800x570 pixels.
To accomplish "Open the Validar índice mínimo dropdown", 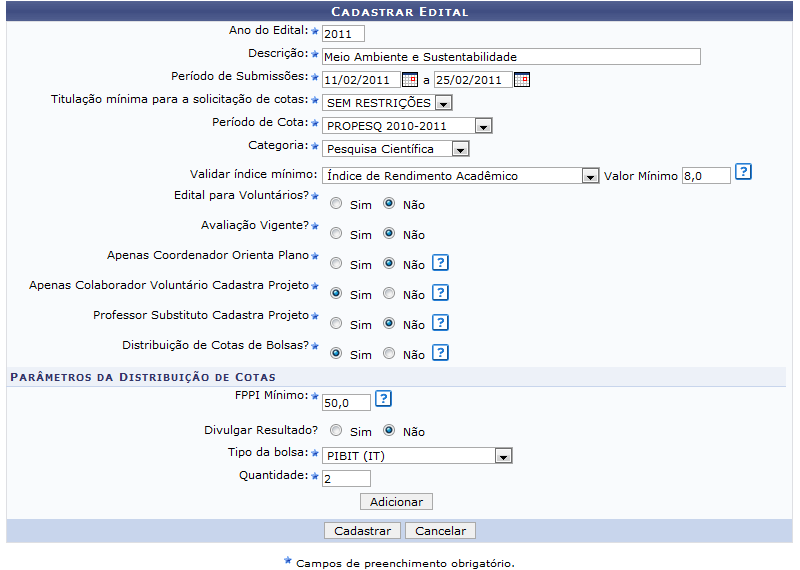I will 589,176.
